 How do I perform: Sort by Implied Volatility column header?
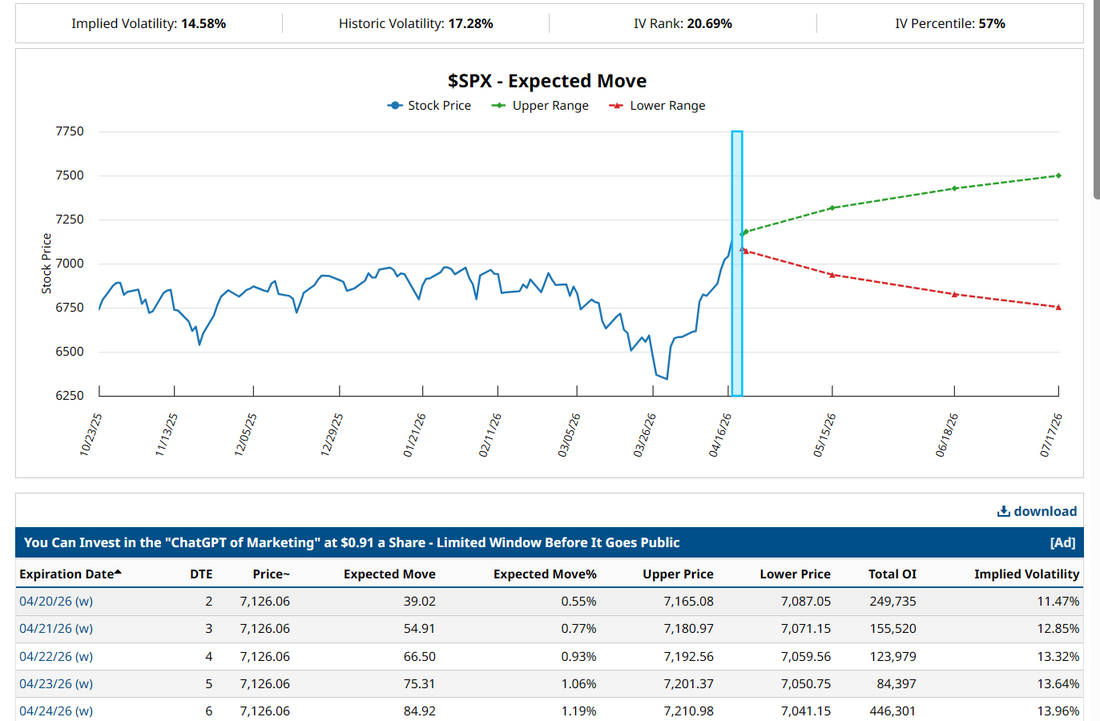[x=1026, y=574]
